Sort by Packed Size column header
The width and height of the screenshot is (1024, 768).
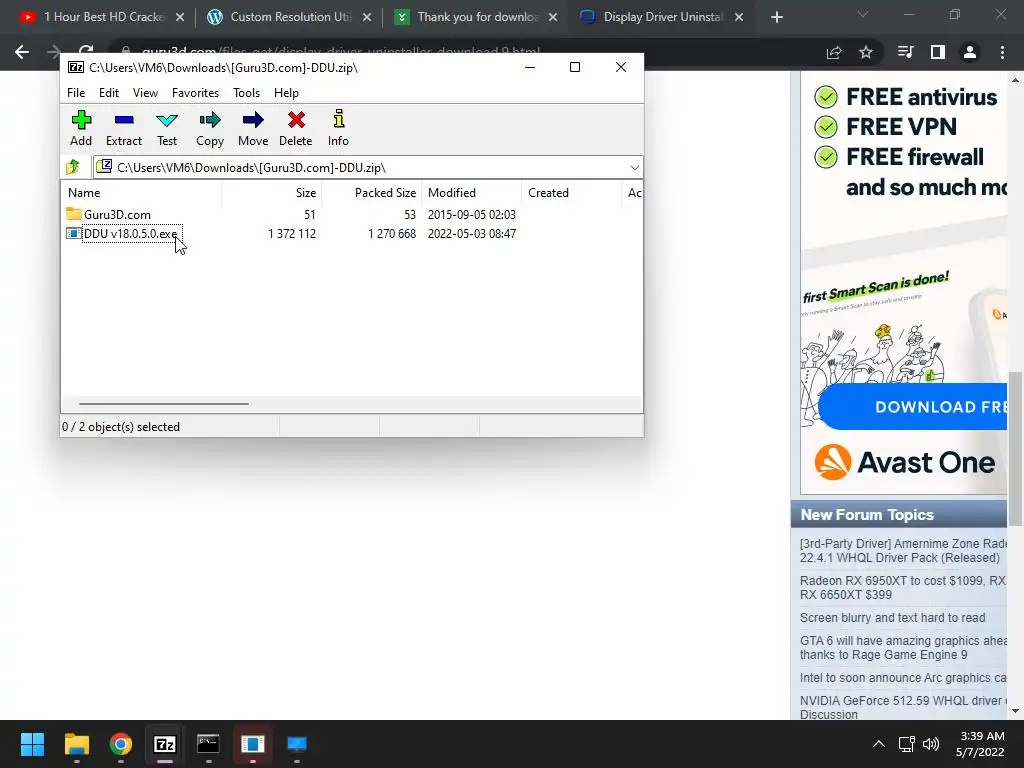point(372,193)
